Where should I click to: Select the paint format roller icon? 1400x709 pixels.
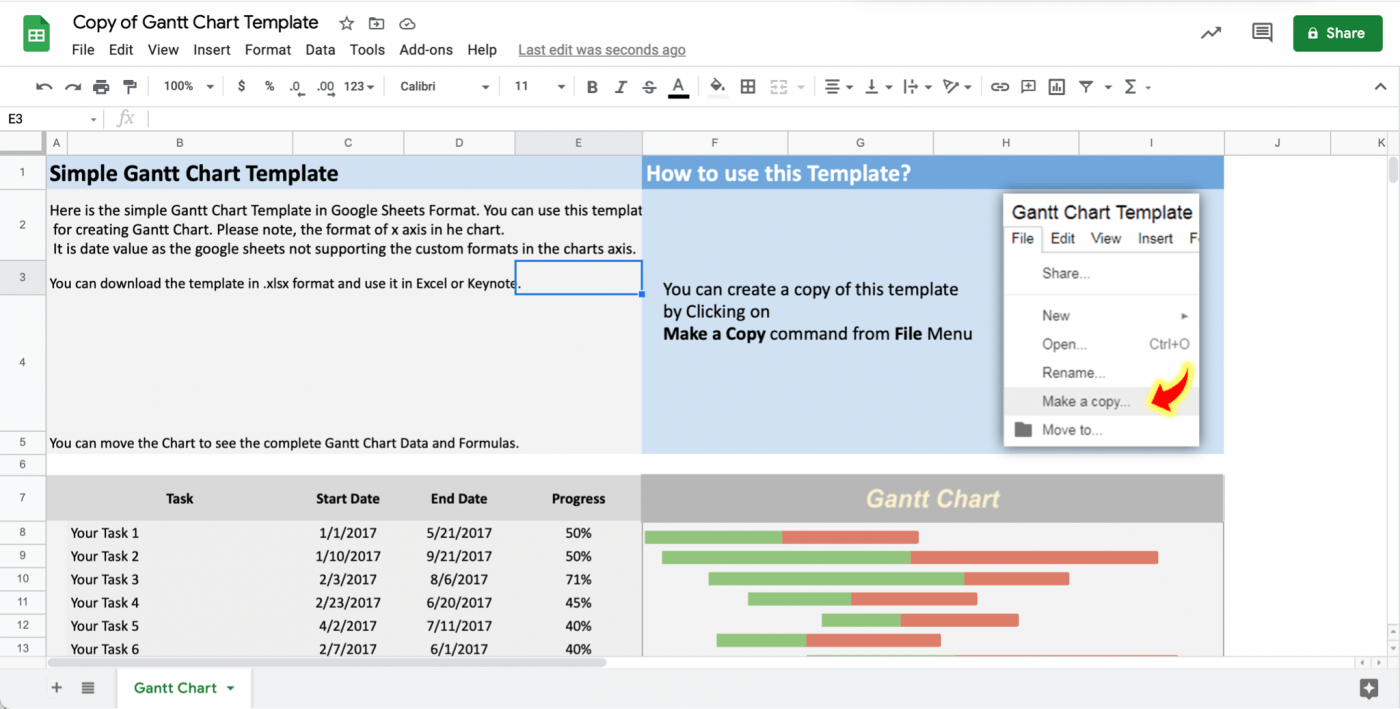pyautogui.click(x=129, y=87)
